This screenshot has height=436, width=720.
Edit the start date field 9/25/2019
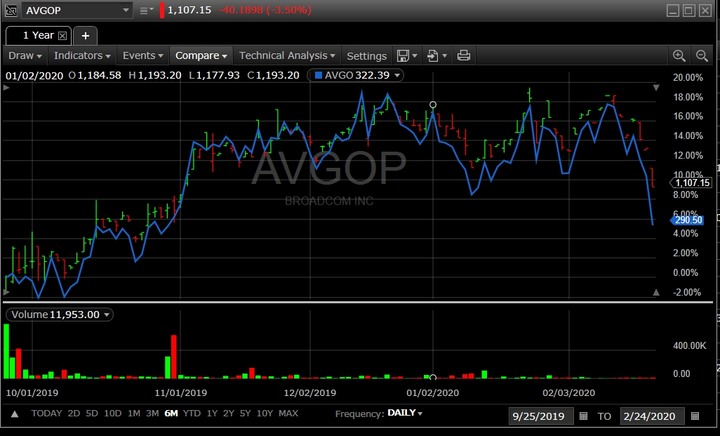point(540,416)
